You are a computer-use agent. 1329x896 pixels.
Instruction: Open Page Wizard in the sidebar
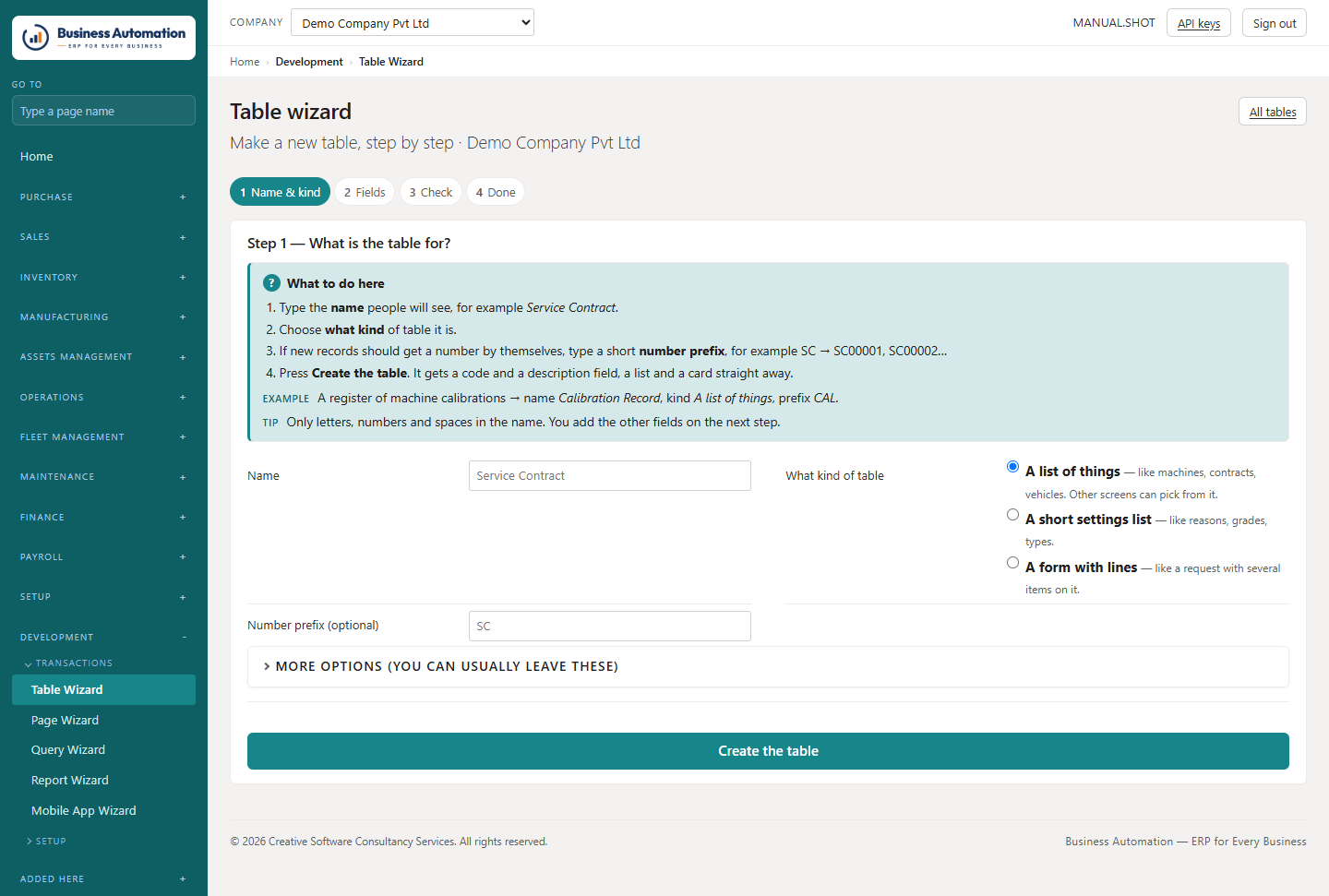[103, 721]
